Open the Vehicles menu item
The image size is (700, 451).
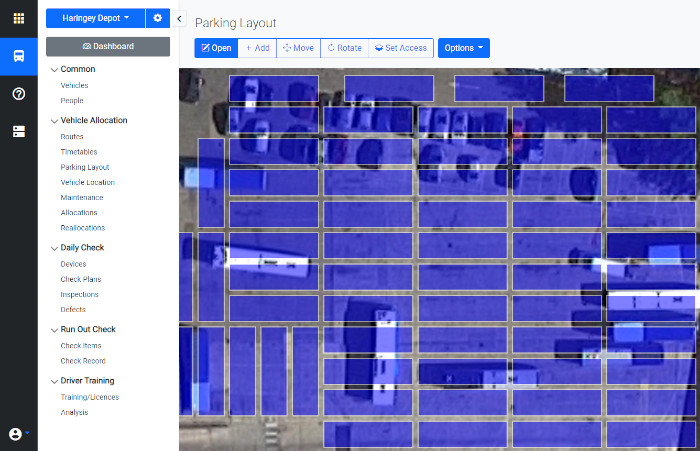(x=74, y=85)
